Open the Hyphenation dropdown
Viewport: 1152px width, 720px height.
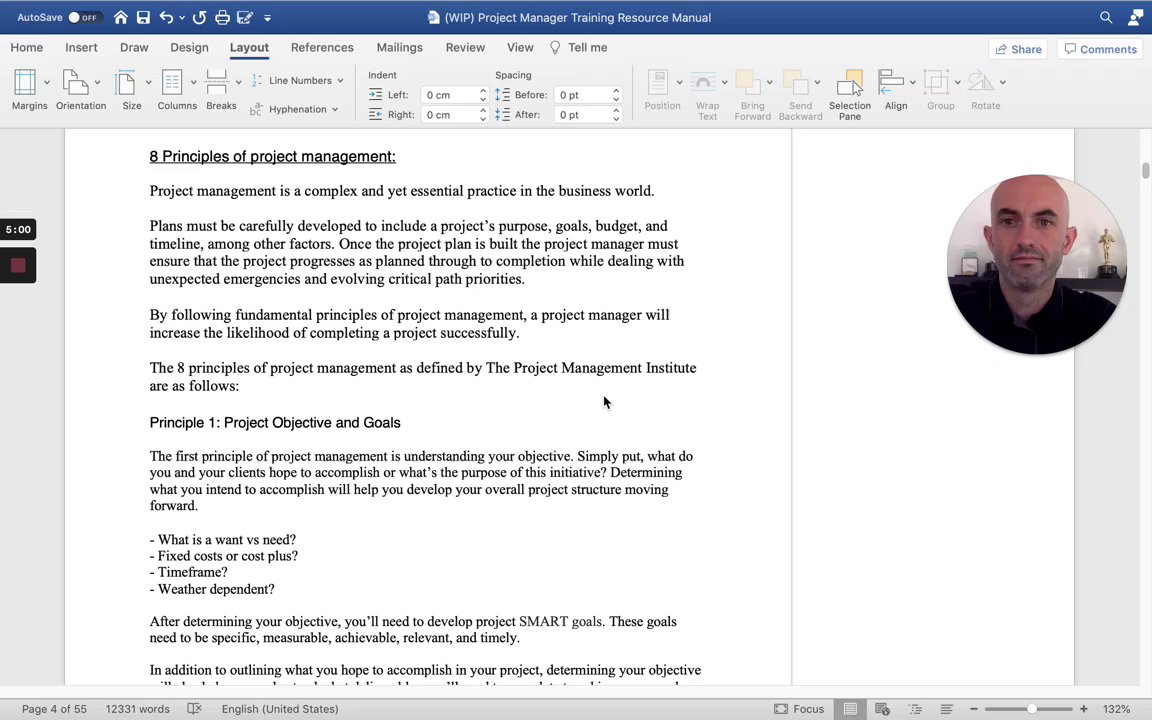point(295,109)
